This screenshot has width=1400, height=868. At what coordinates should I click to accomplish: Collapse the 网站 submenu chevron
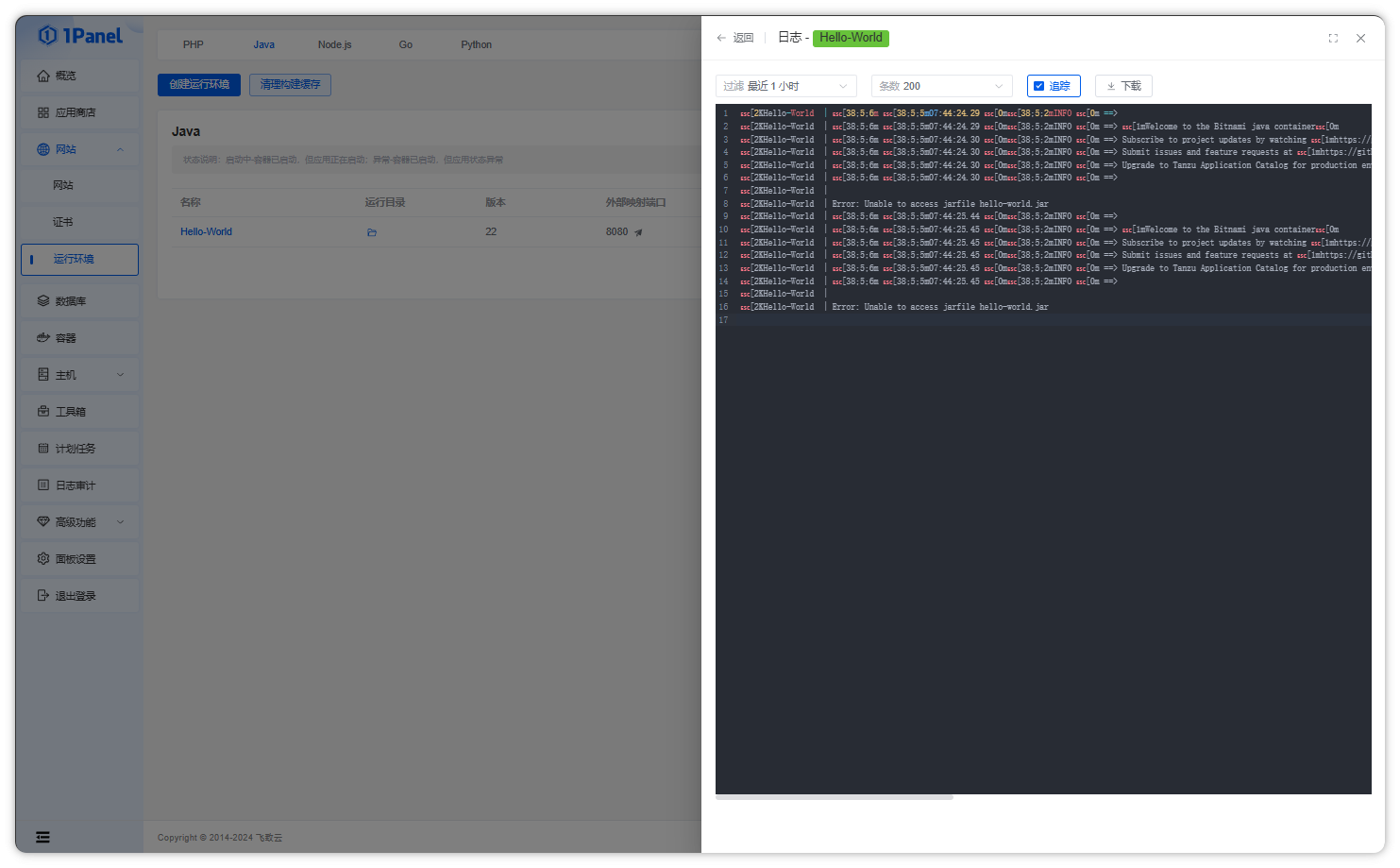[x=121, y=149]
